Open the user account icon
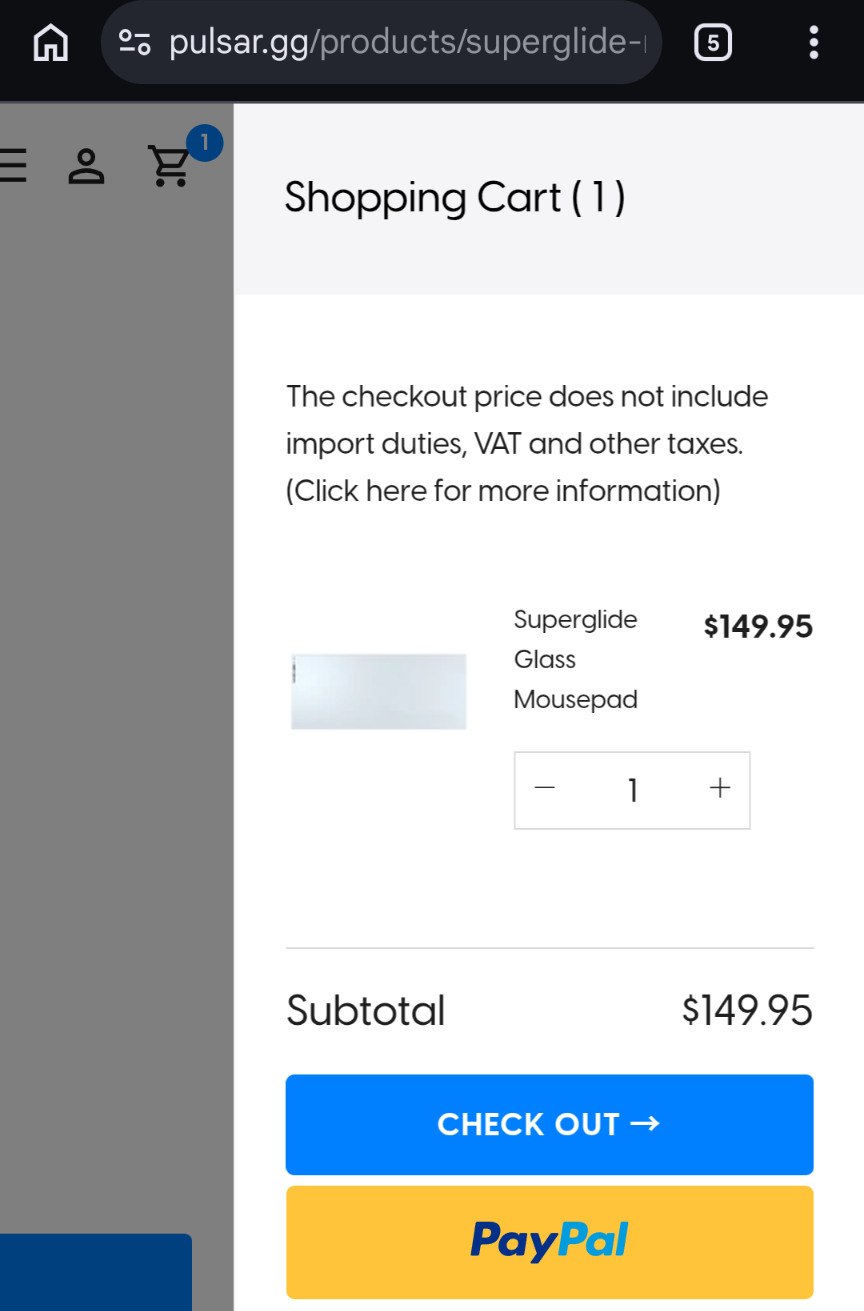This screenshot has height=1311, width=864. [x=86, y=167]
